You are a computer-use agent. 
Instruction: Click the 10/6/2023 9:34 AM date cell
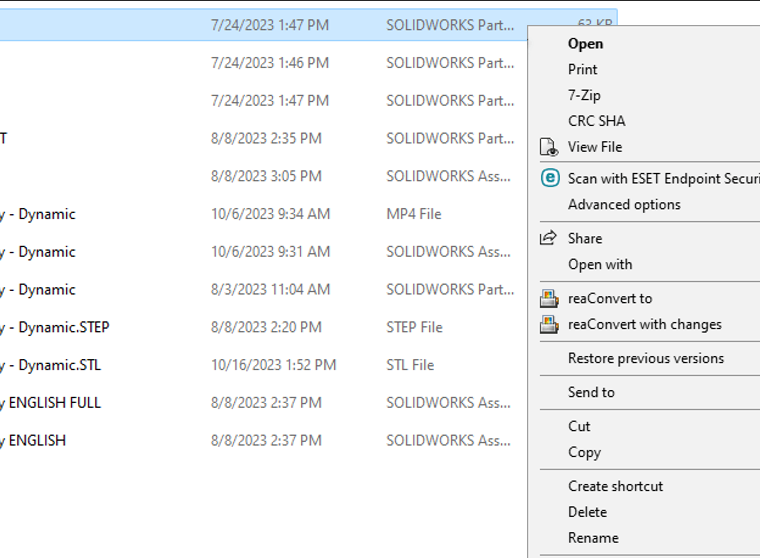coord(270,214)
